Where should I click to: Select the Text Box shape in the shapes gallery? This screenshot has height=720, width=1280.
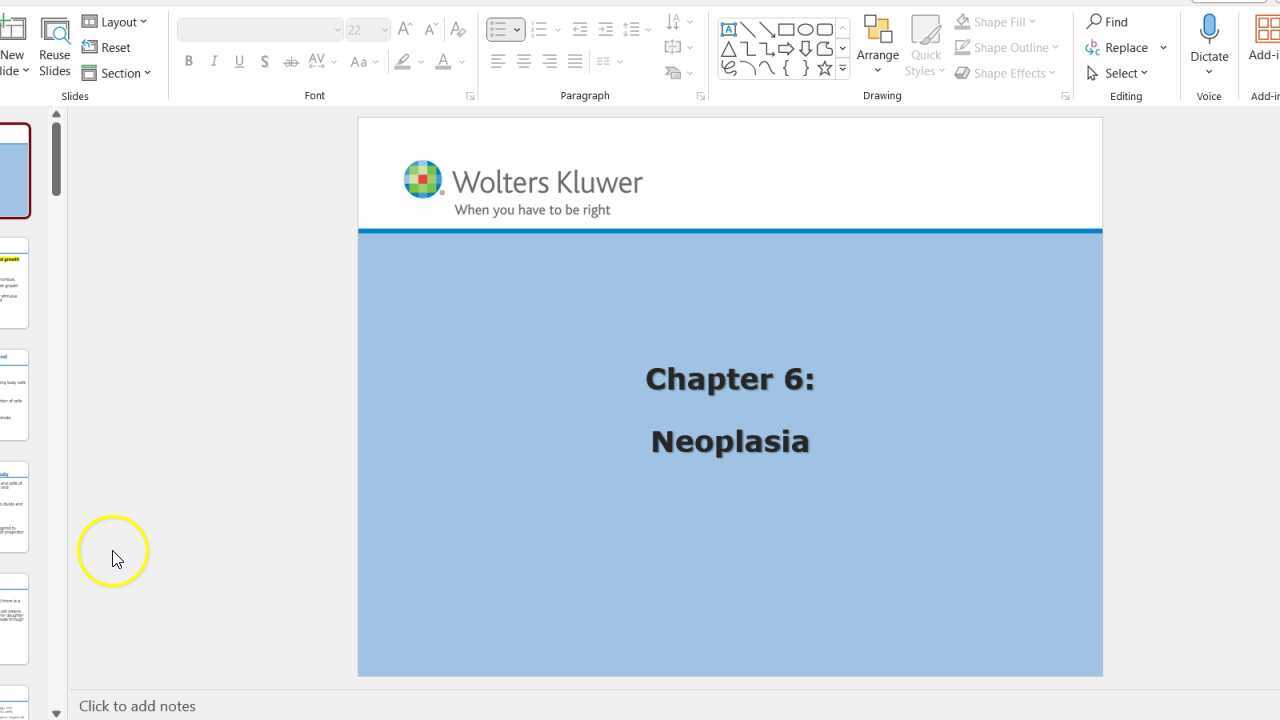(x=729, y=29)
